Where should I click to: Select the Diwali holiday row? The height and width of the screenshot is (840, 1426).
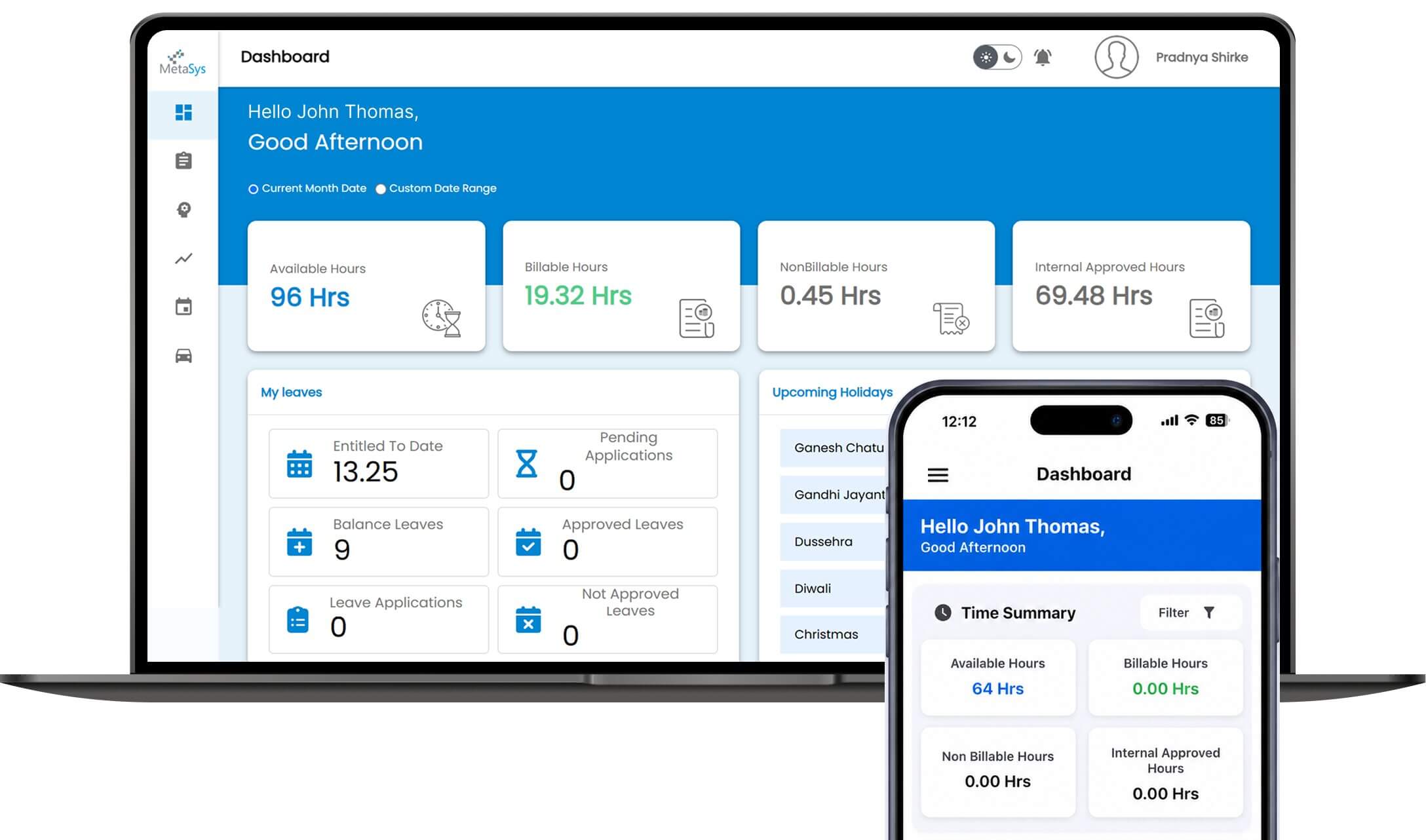coord(833,588)
